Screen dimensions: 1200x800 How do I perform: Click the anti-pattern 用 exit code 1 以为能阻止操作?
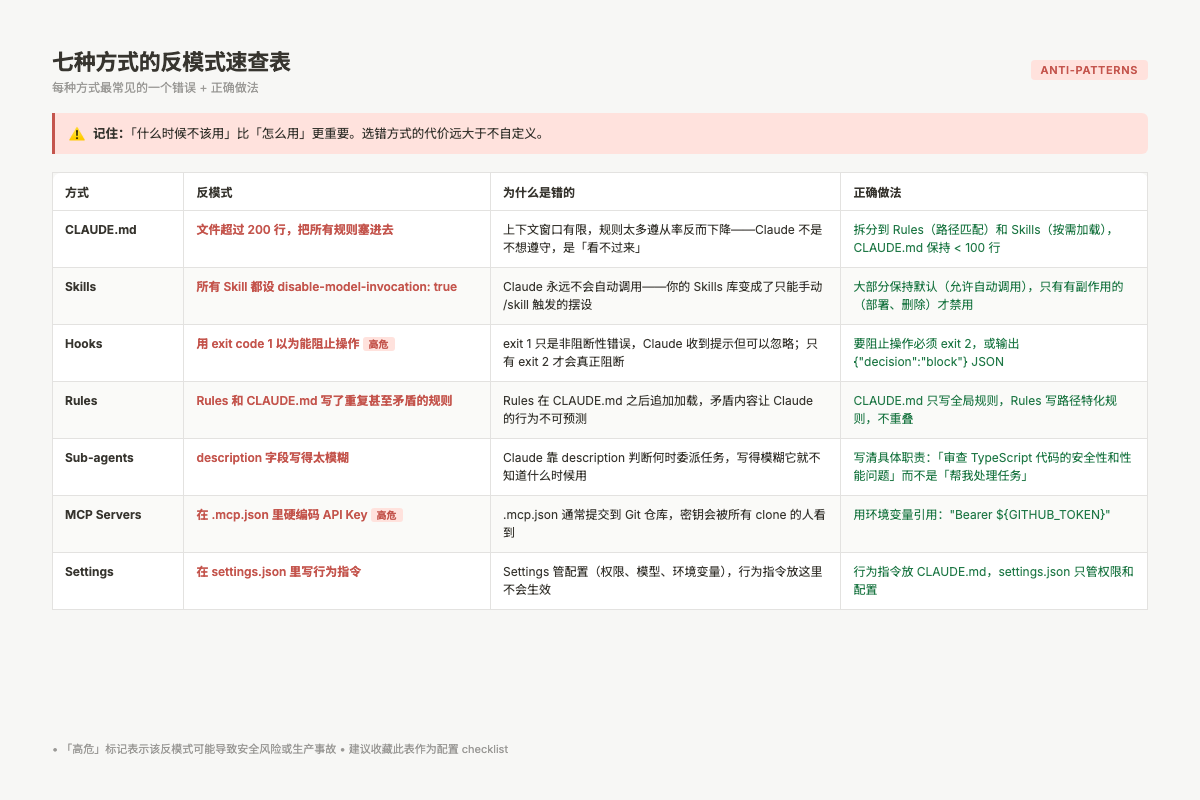(277, 343)
